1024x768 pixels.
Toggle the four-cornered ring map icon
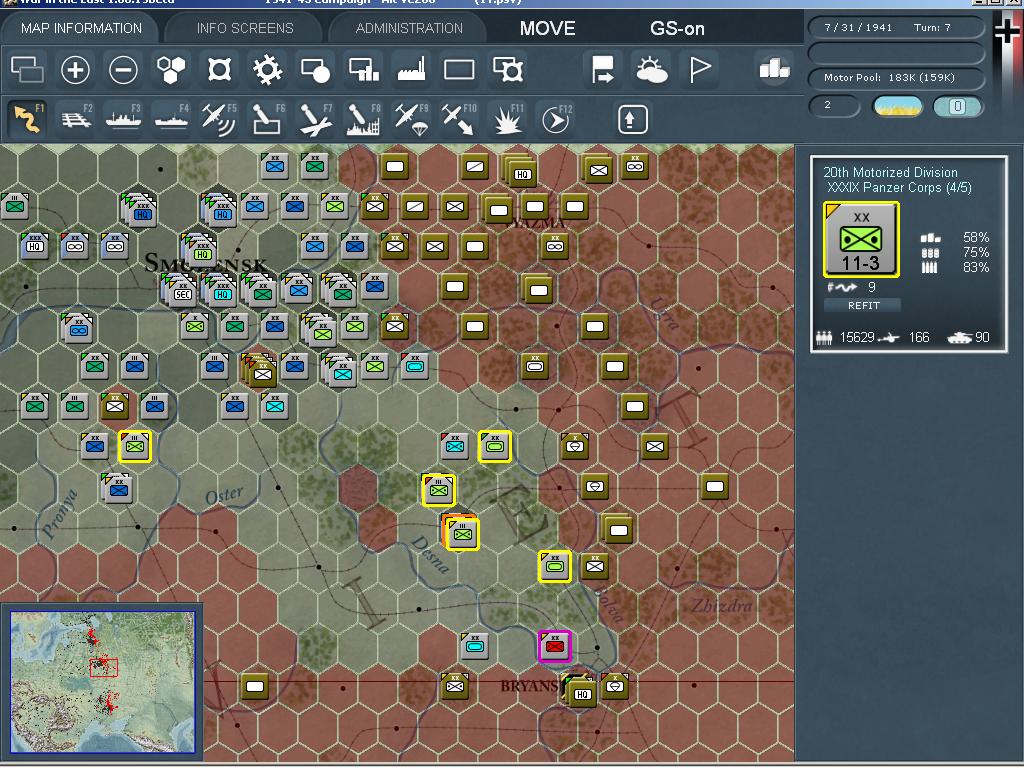pyautogui.click(x=219, y=69)
